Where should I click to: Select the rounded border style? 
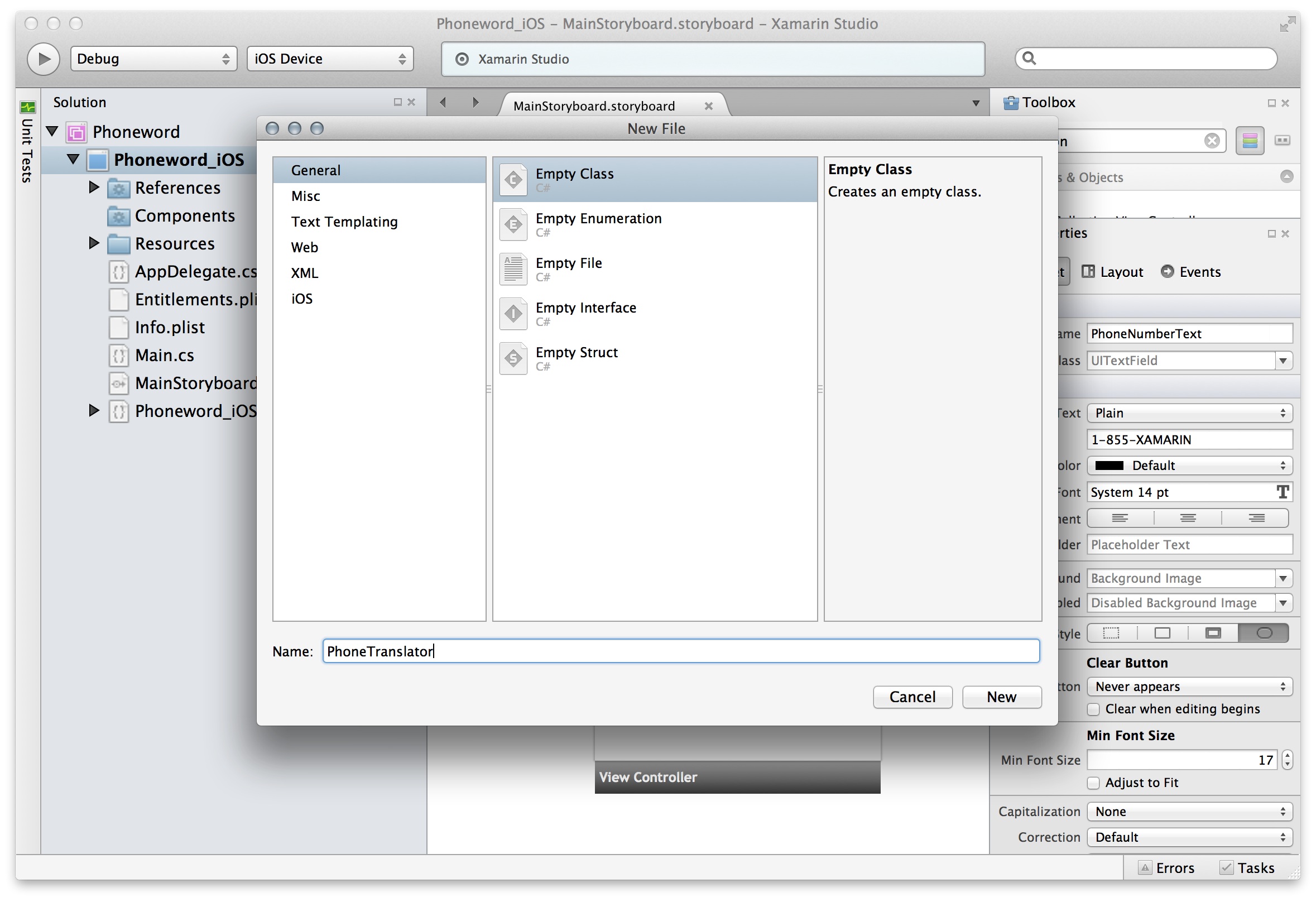pyautogui.click(x=1264, y=633)
